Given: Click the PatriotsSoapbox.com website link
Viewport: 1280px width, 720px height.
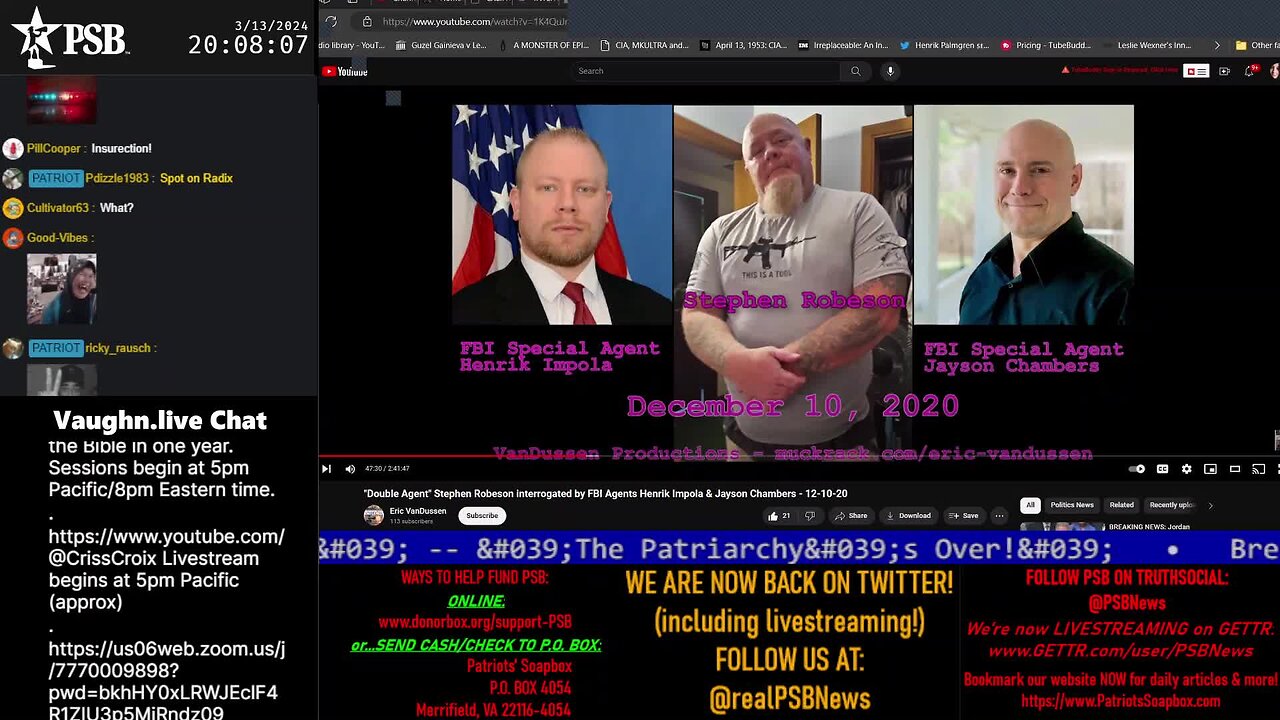Looking at the screenshot, I should tap(1121, 701).
